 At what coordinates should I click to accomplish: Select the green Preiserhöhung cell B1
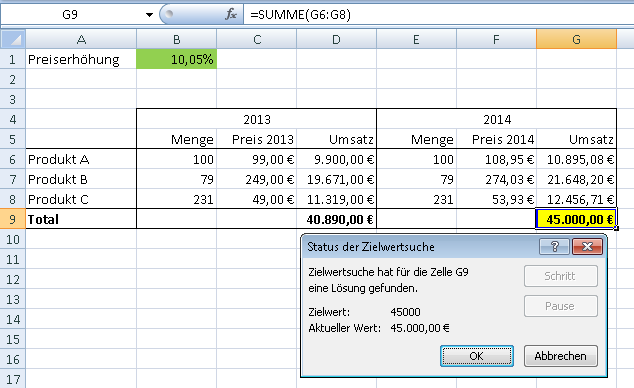click(x=176, y=59)
